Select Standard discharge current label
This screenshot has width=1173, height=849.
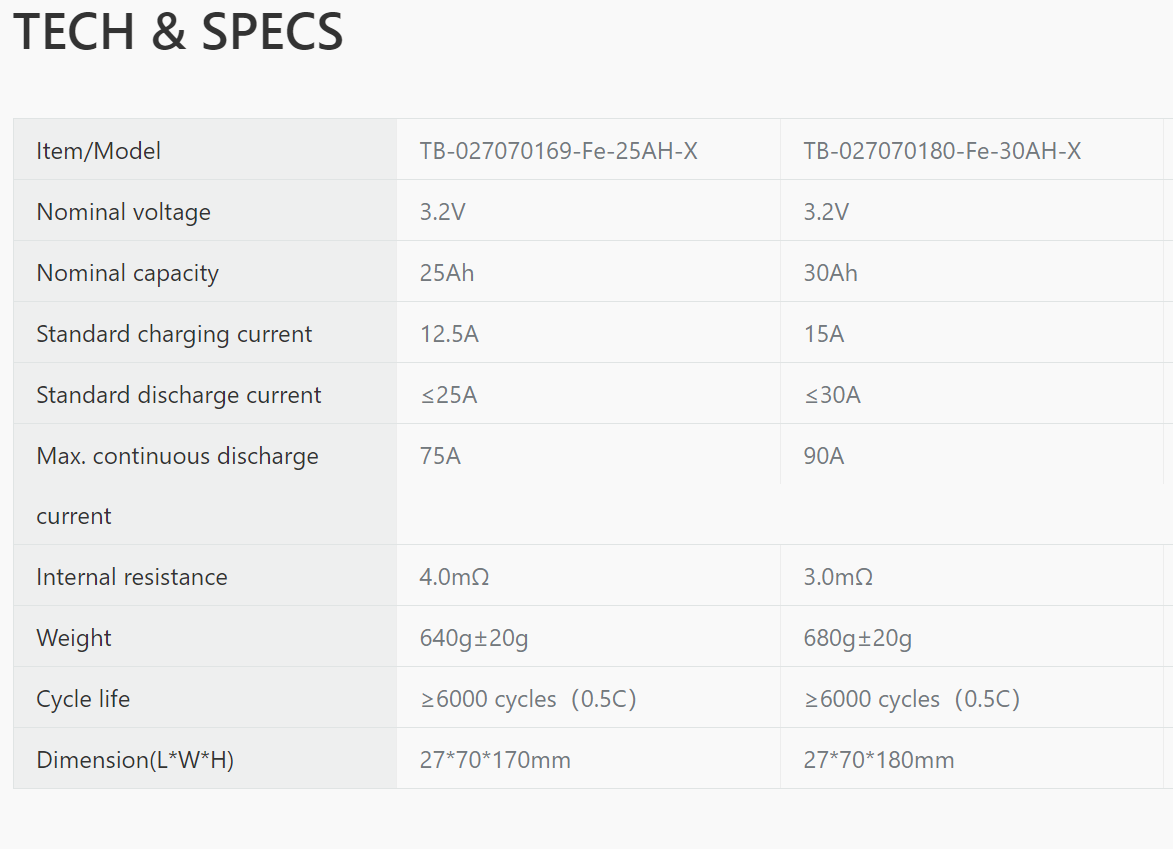point(178,395)
